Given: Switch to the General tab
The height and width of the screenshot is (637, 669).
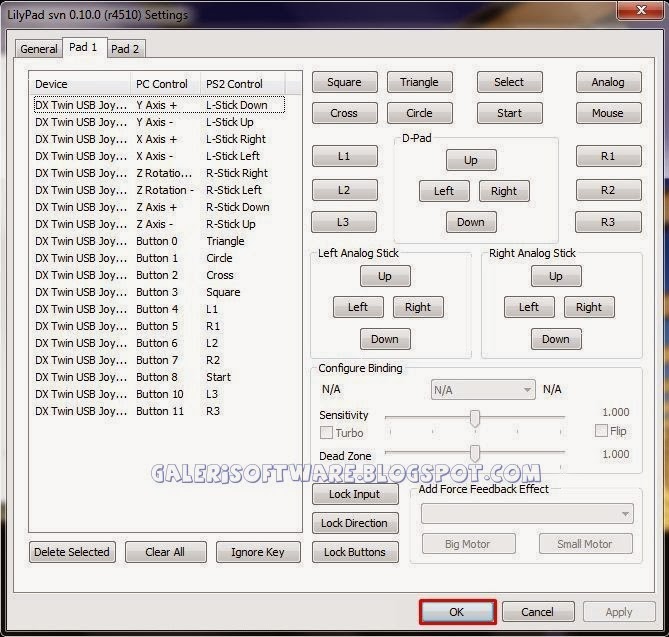Looking at the screenshot, I should click(x=39, y=49).
